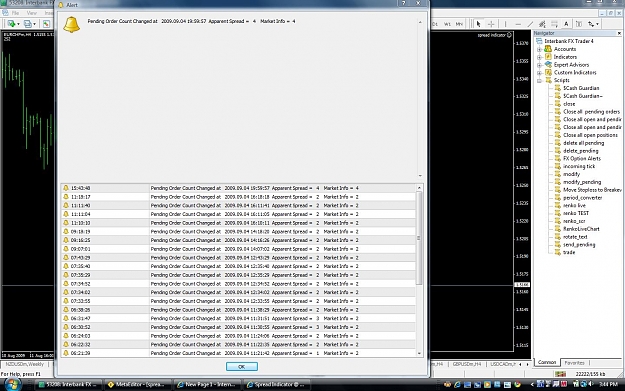625x391 pixels.
Task: Select 'Move Stoploss to Breakeven' script
Action: pyautogui.click(x=592, y=190)
